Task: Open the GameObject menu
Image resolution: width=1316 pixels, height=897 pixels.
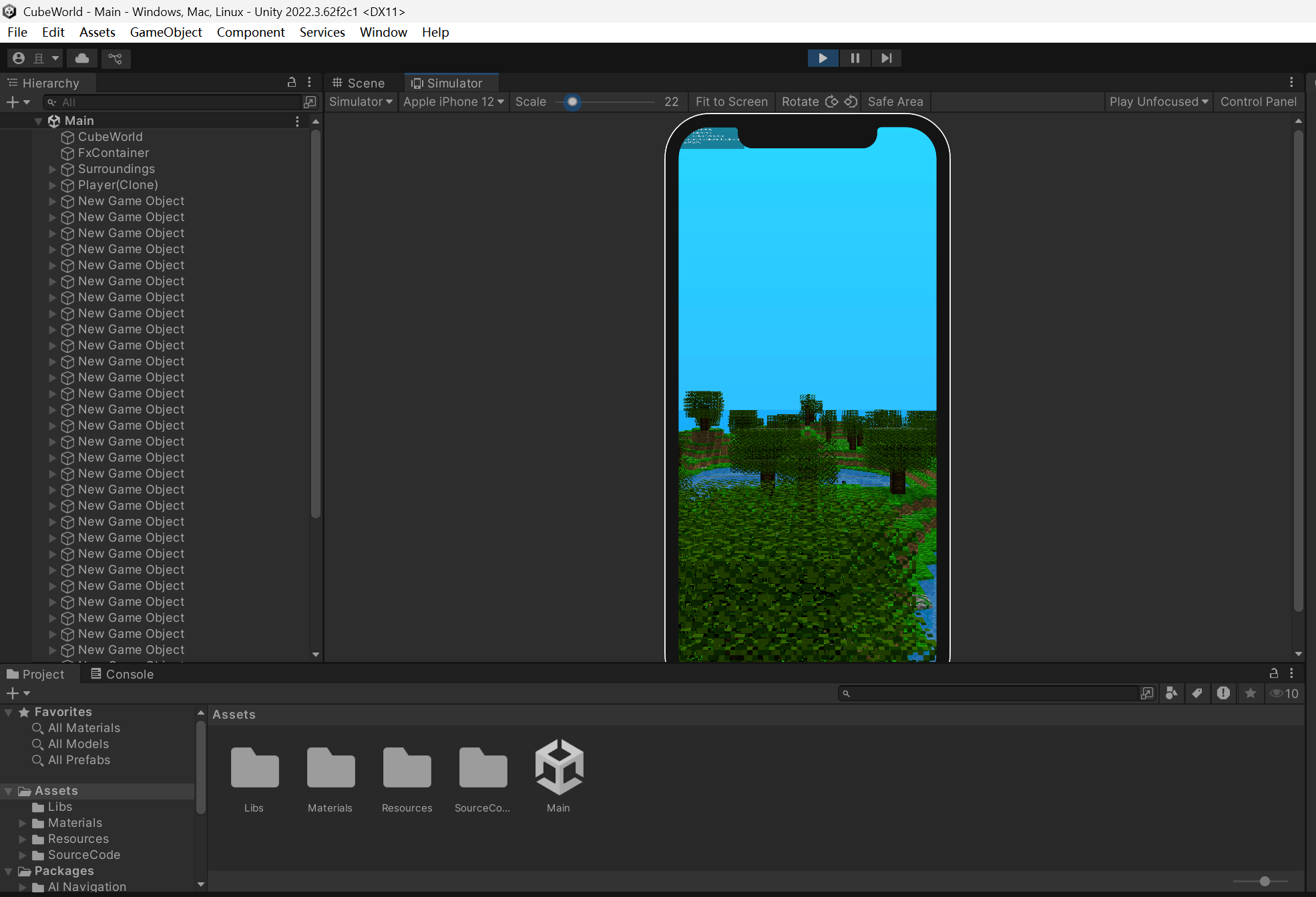Action: (166, 32)
